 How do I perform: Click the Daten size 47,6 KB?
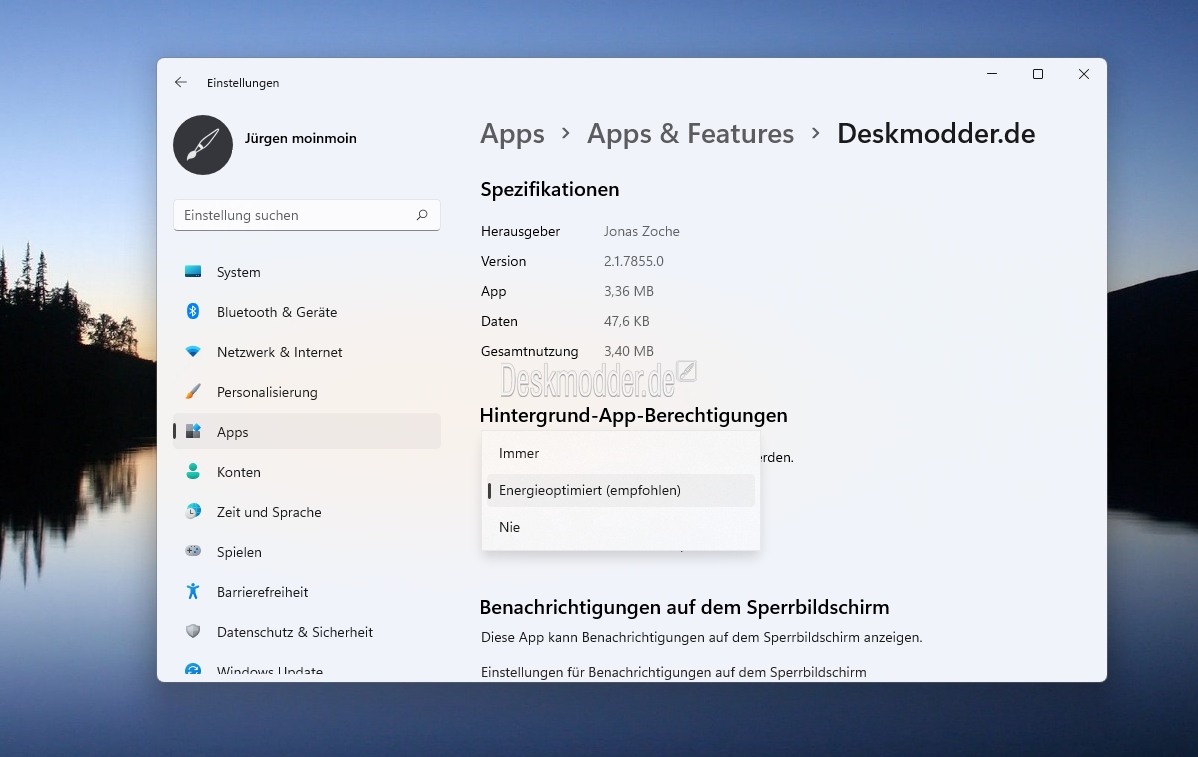627,322
